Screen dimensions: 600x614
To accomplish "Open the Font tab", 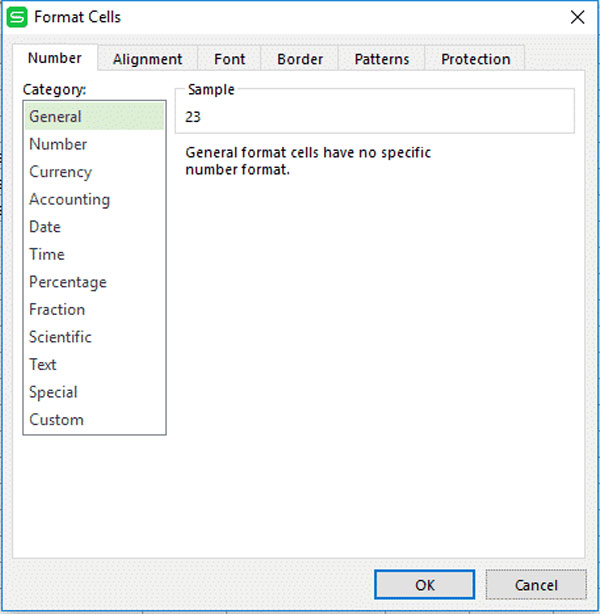I will point(230,59).
